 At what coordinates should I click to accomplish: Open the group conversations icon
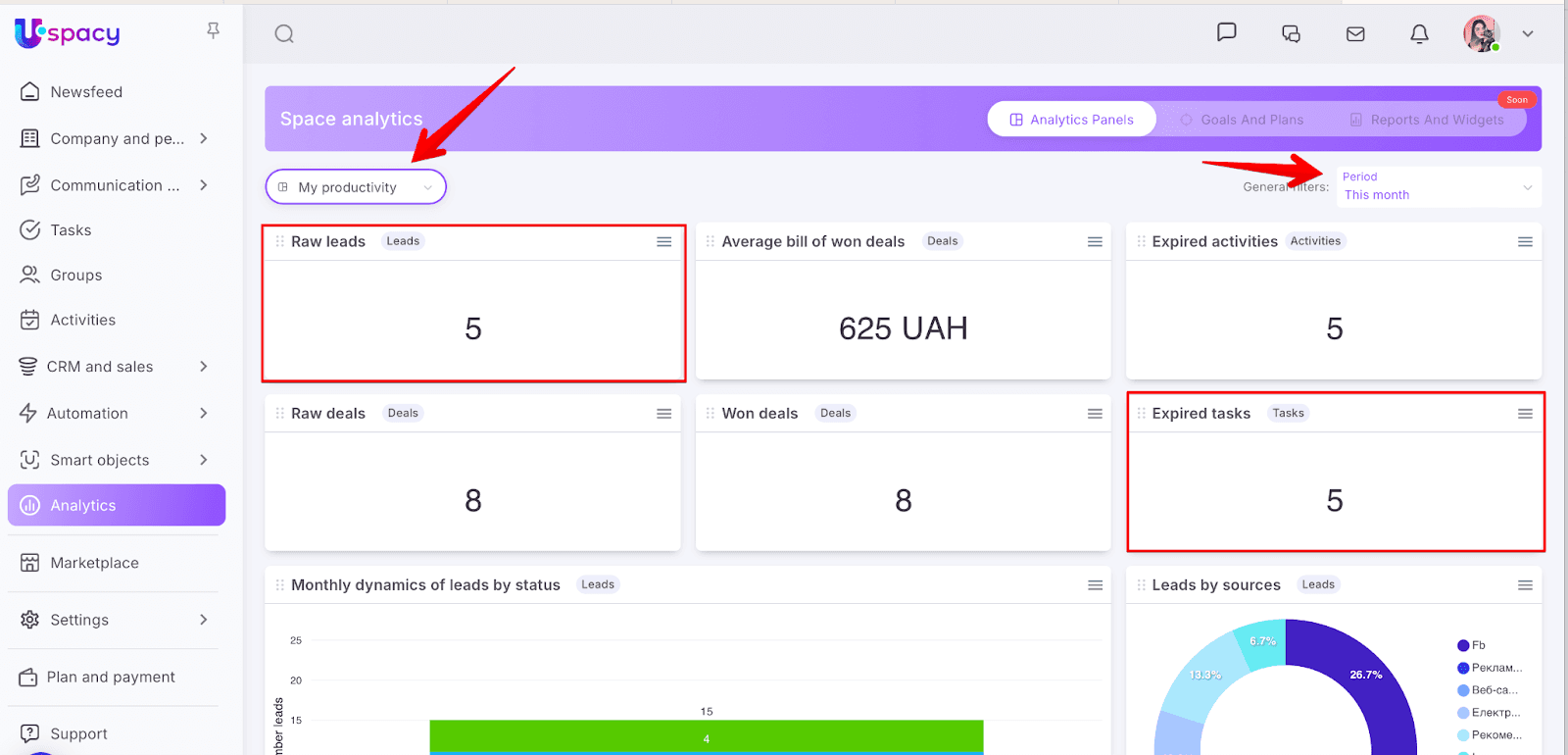click(1291, 33)
